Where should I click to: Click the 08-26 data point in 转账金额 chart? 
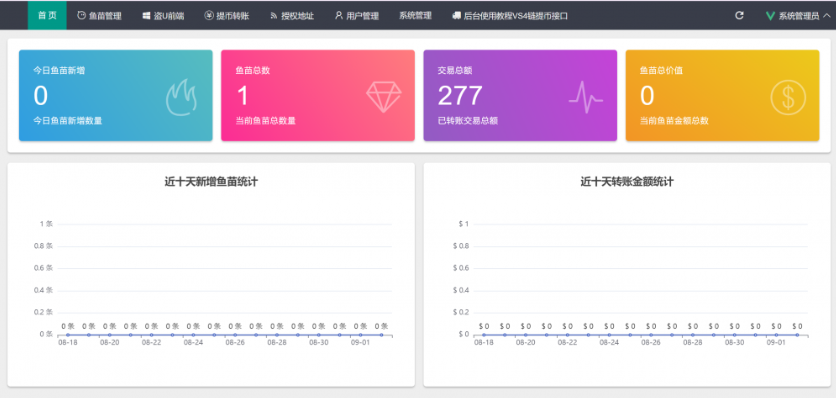[651, 335]
